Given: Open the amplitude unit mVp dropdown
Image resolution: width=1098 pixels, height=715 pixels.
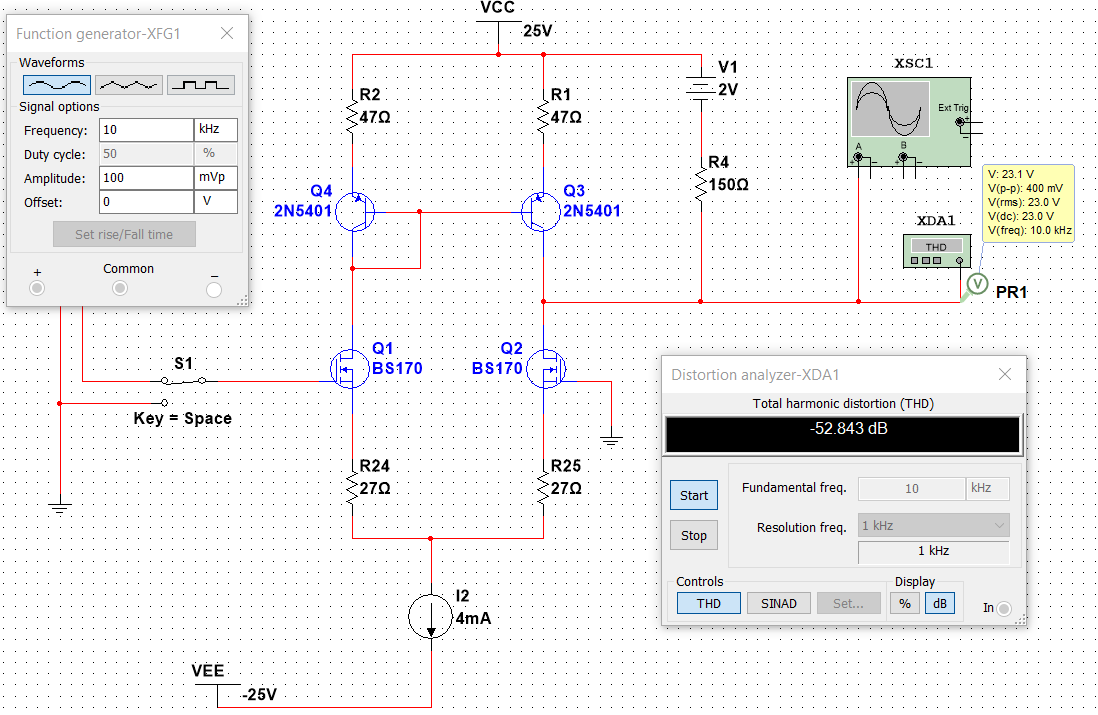Looking at the screenshot, I should 216,178.
